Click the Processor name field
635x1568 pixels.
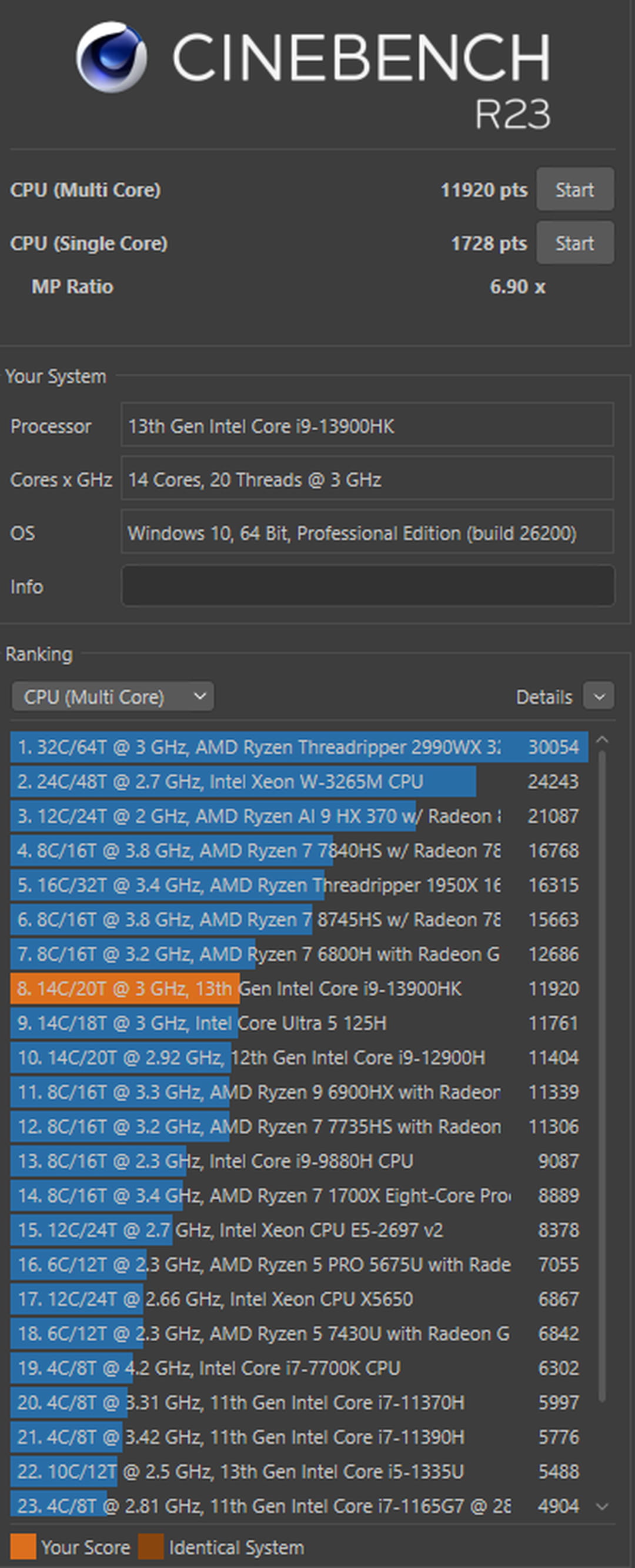click(367, 426)
